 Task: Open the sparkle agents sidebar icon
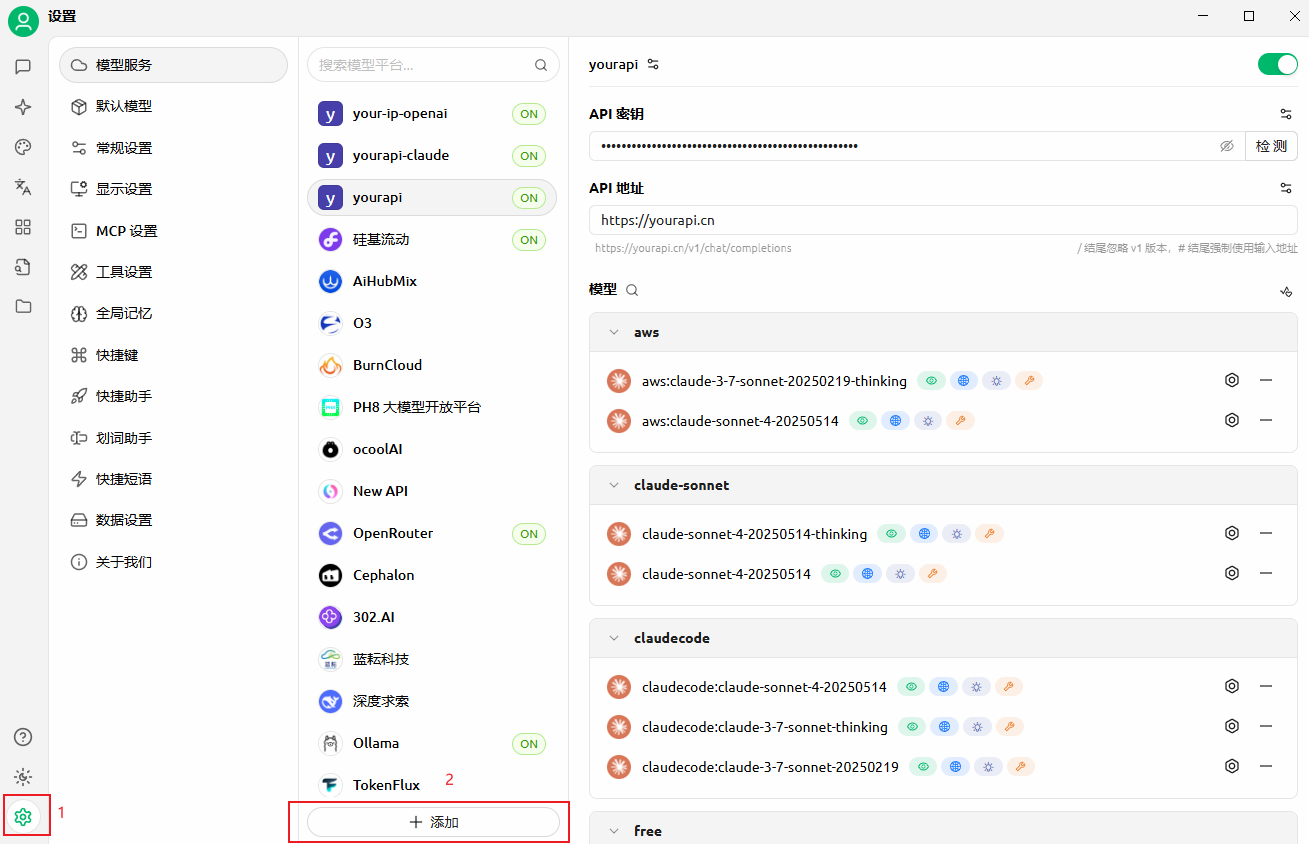(x=23, y=107)
